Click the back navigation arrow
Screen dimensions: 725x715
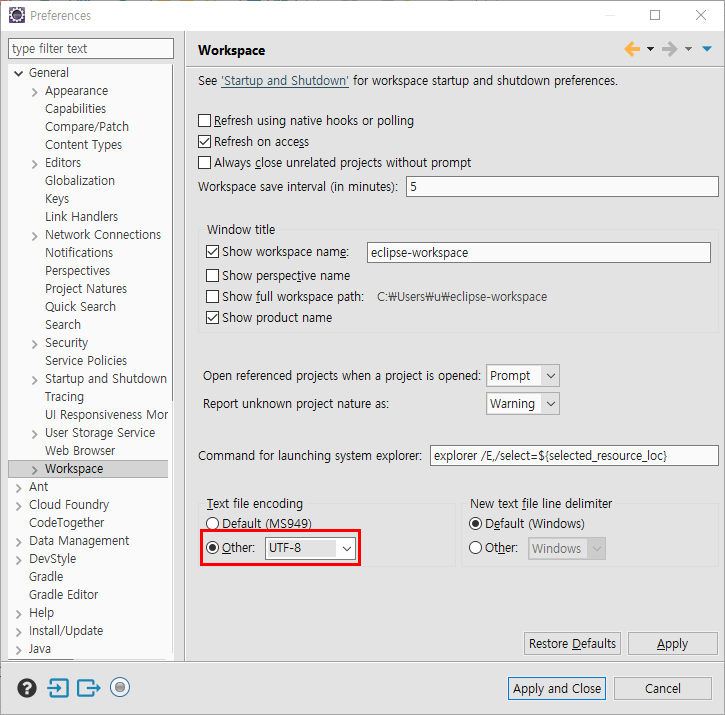632,49
